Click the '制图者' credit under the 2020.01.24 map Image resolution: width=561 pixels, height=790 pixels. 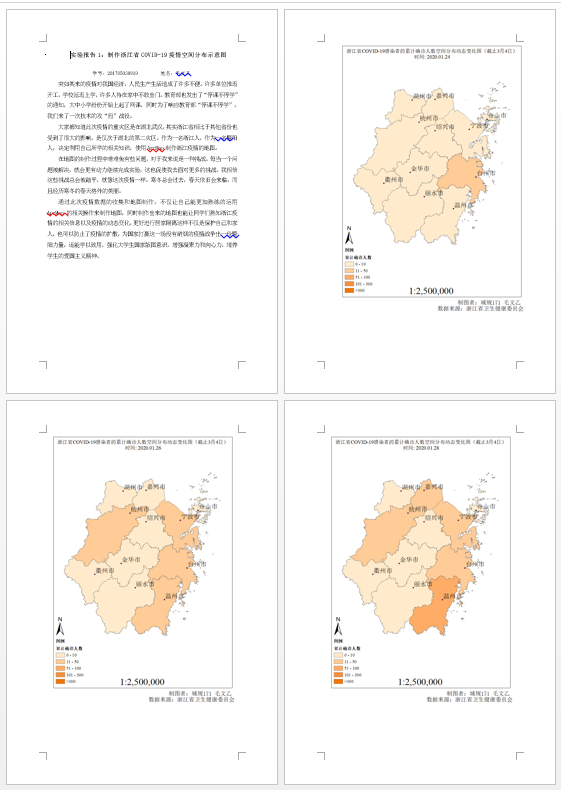coord(490,302)
